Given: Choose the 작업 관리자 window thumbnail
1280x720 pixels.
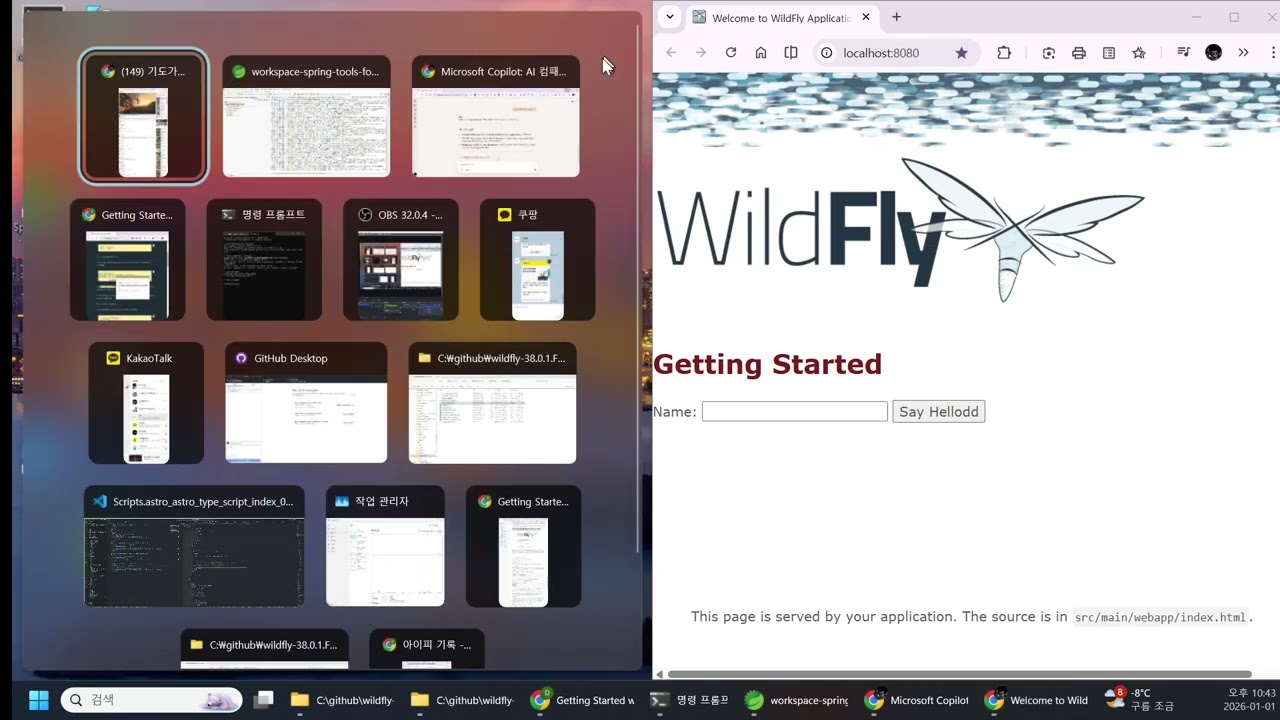Looking at the screenshot, I should (x=385, y=546).
